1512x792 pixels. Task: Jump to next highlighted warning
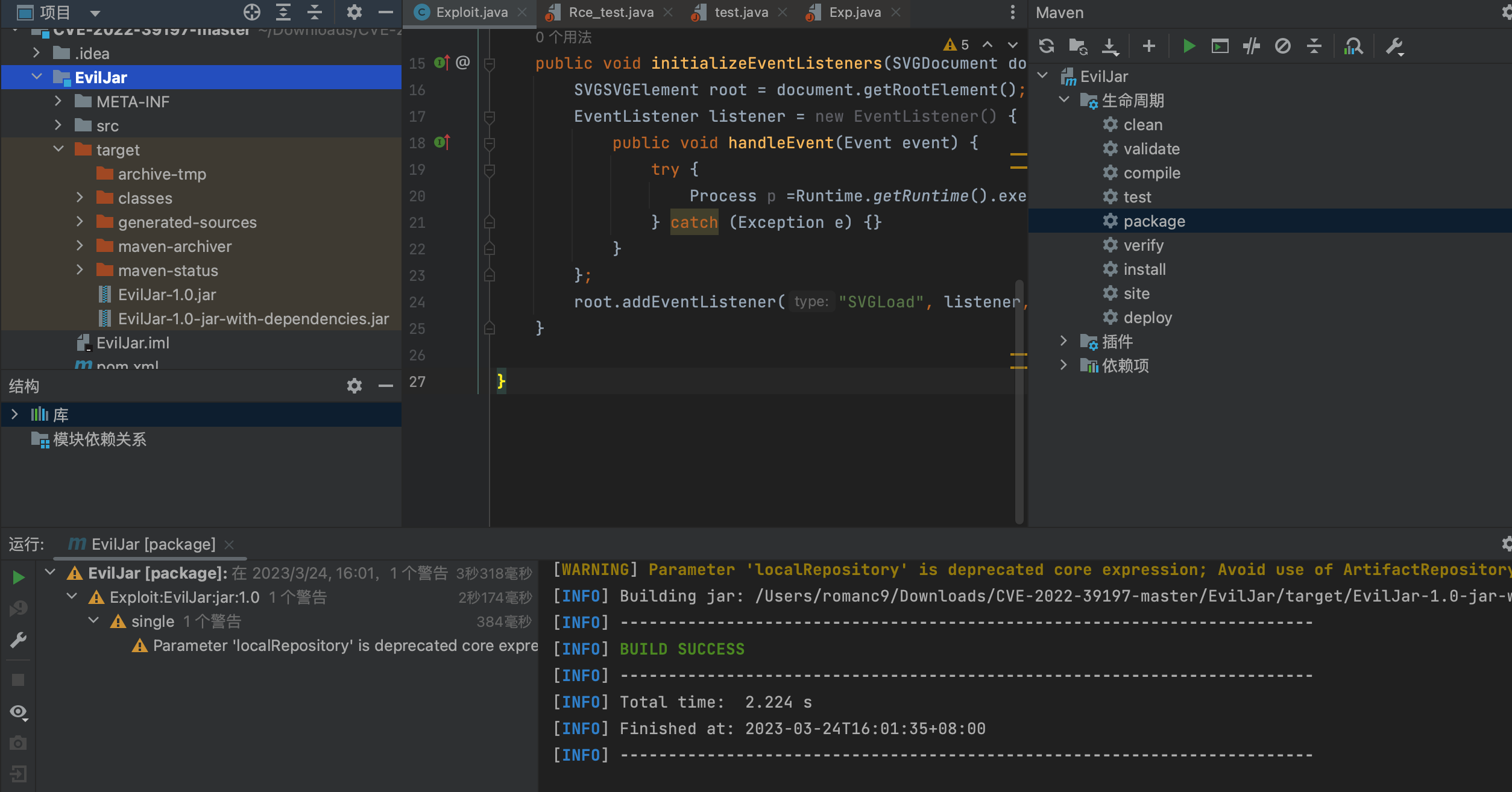(1013, 45)
